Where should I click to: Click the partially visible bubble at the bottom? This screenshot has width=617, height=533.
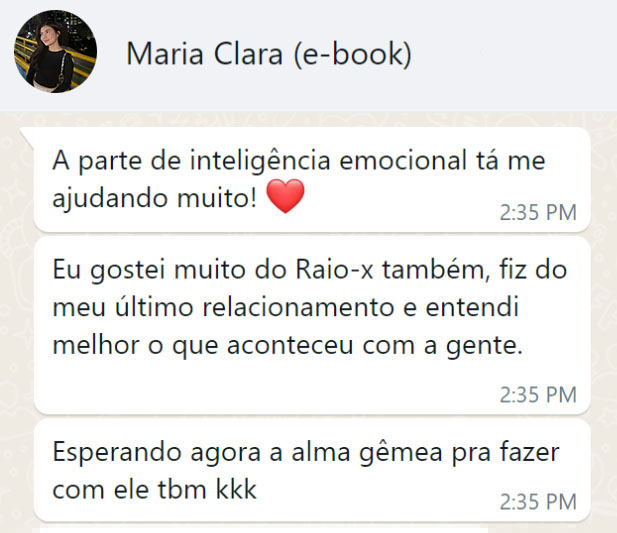[x=264, y=530]
